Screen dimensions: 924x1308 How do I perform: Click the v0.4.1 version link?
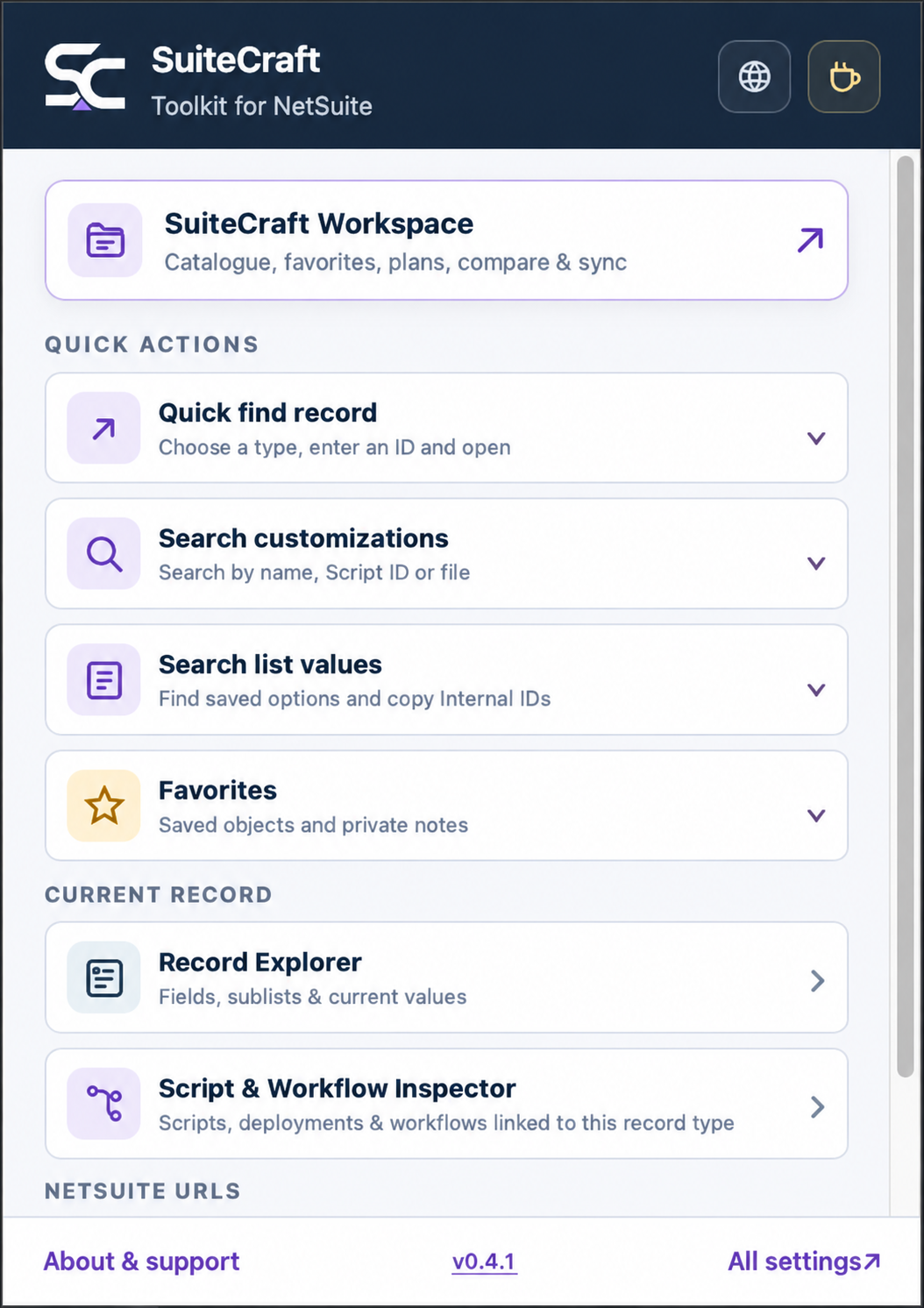[484, 1262]
